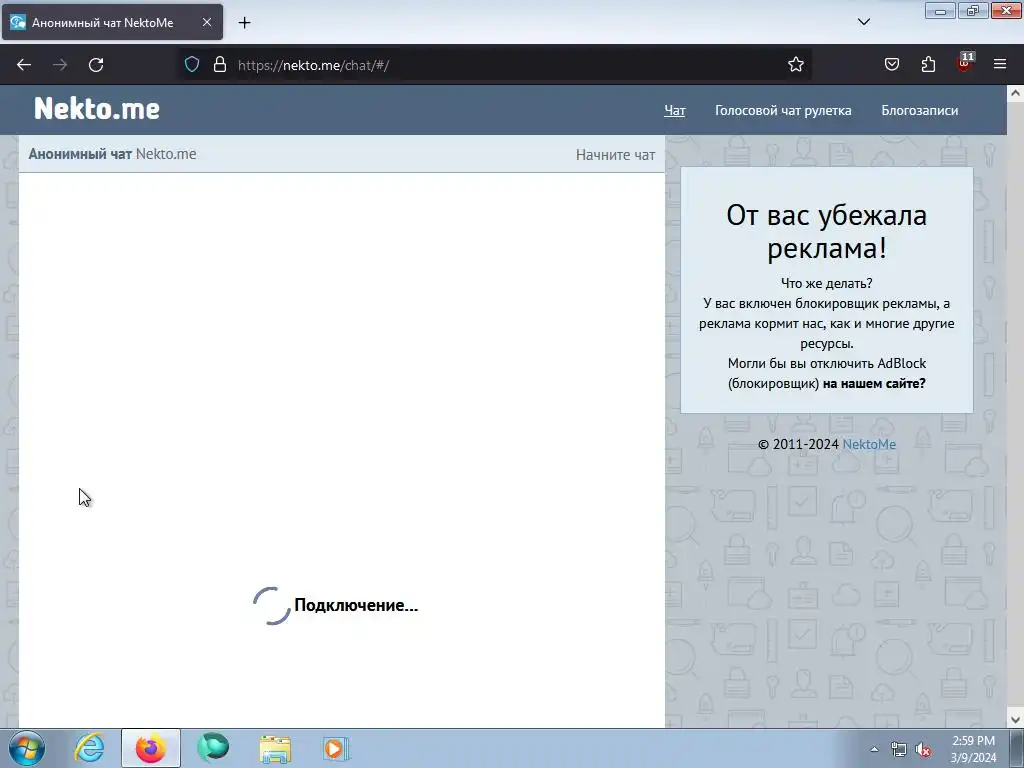The width and height of the screenshot is (1024, 768).
Task: Click the network status tray icon
Action: click(899, 750)
